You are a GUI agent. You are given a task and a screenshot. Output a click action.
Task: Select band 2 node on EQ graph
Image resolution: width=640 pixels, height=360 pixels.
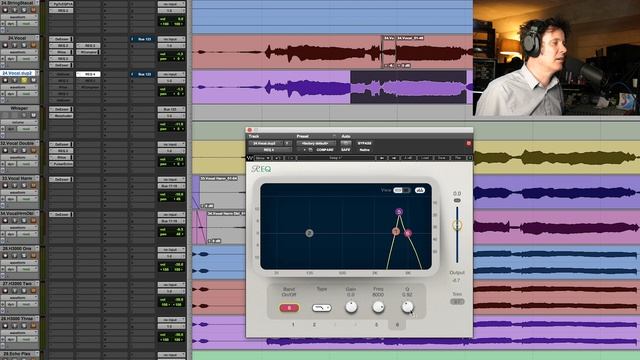point(309,233)
